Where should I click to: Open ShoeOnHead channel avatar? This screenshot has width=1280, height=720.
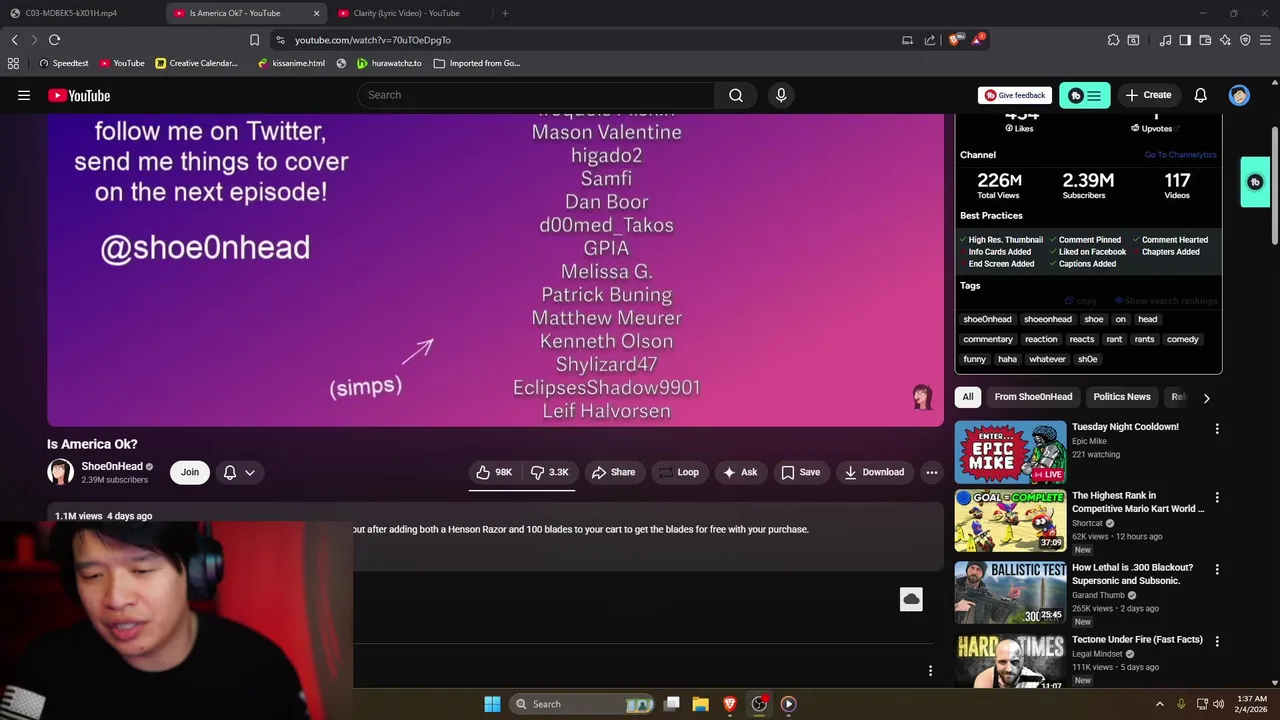coord(60,472)
